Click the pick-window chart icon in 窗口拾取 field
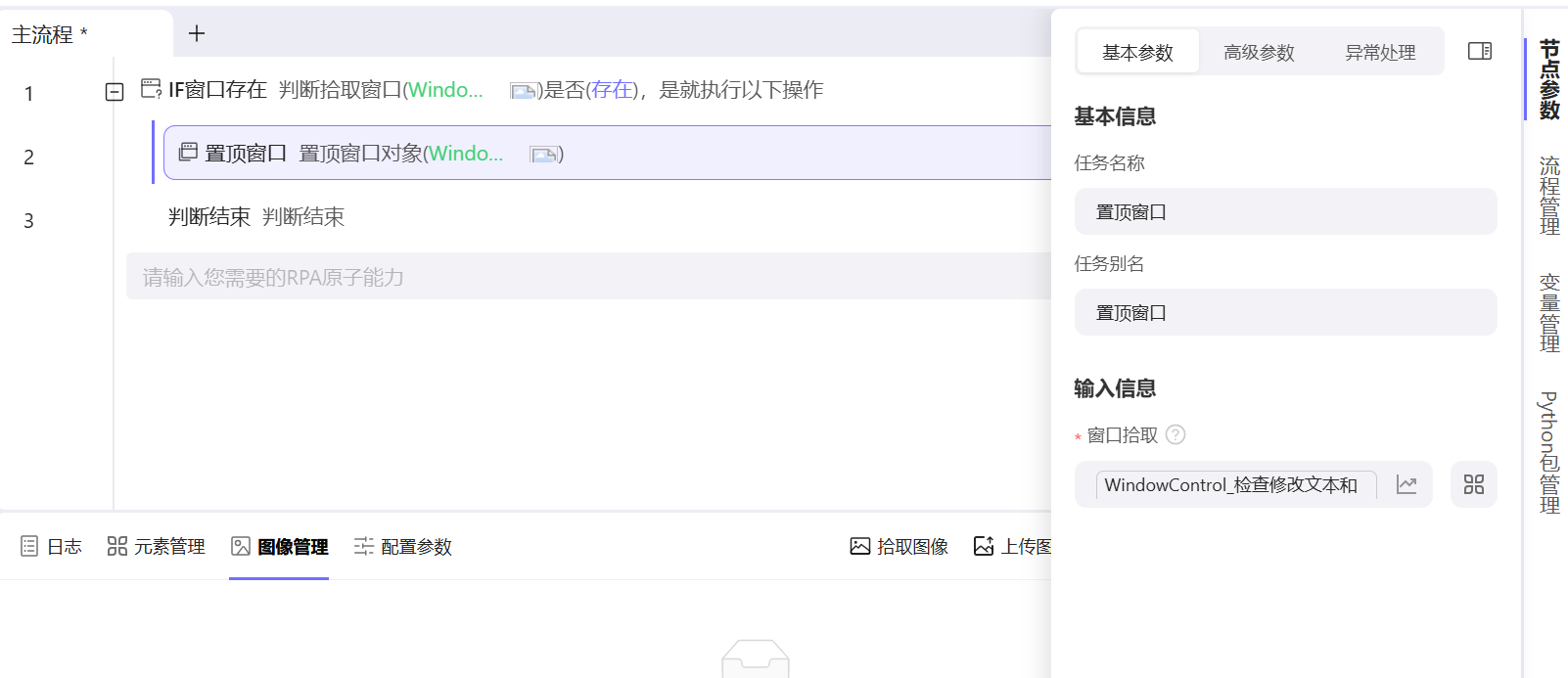Viewport: 1568px width, 678px height. [x=1407, y=484]
